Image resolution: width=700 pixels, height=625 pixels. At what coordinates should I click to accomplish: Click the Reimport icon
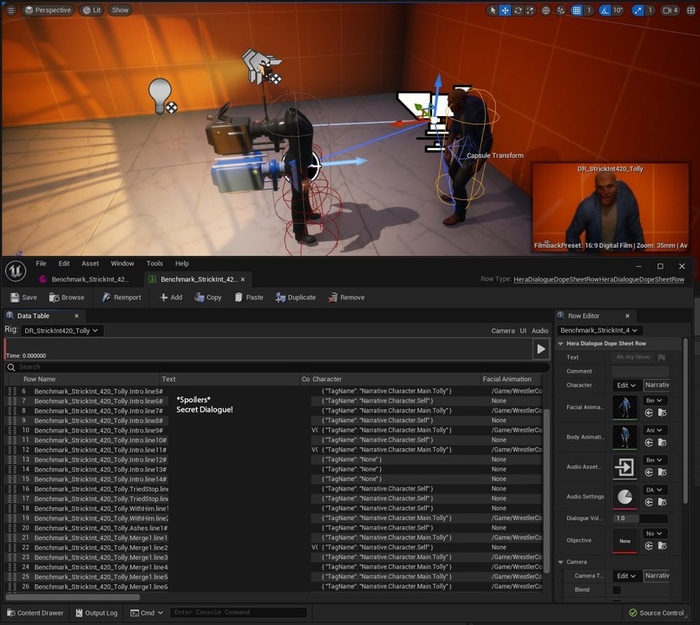click(x=105, y=297)
